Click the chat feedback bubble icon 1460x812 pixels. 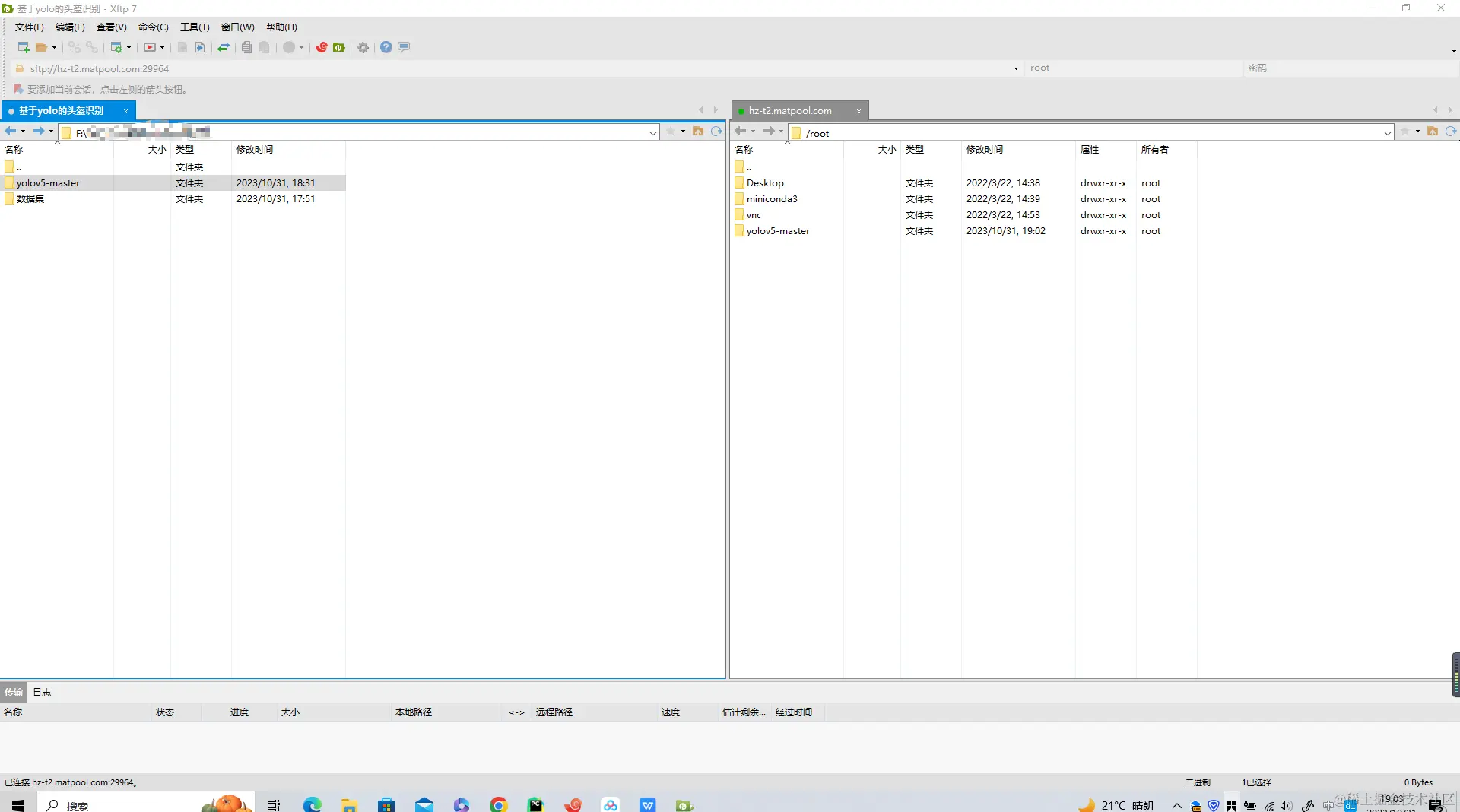pyautogui.click(x=404, y=47)
